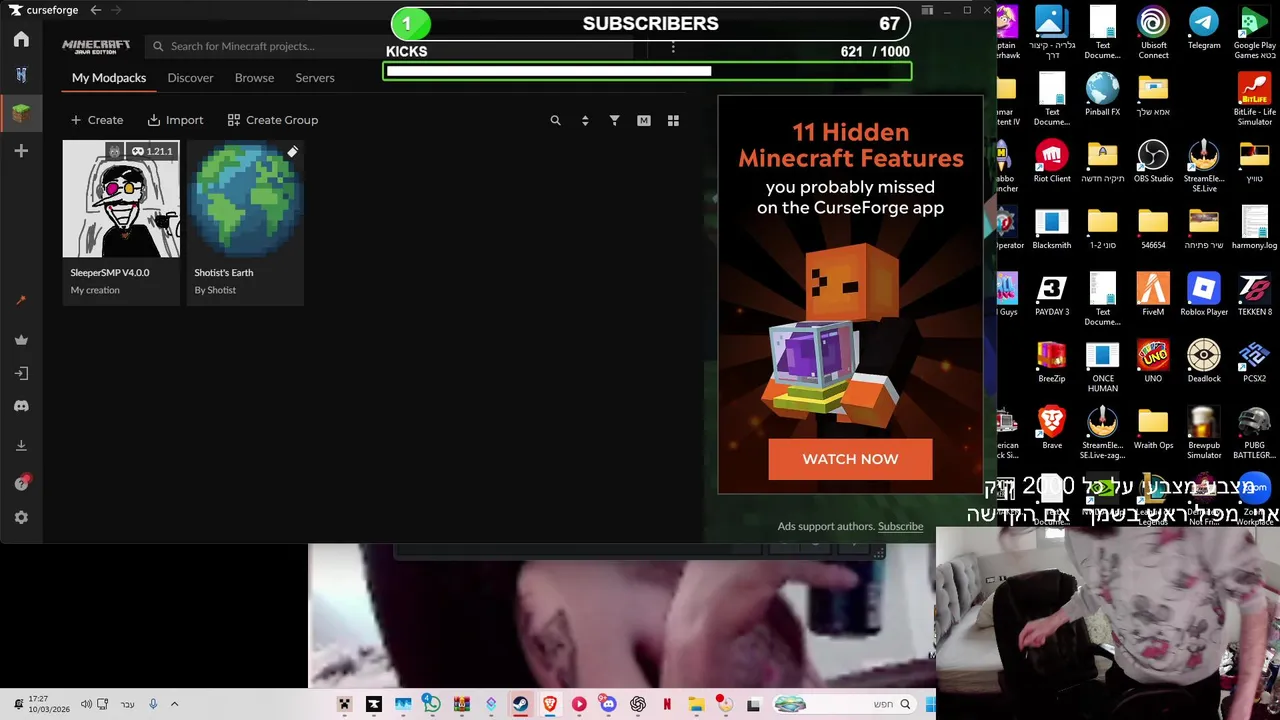Click the sign-in door arrow icon
This screenshot has height=720, width=1280.
[21, 373]
